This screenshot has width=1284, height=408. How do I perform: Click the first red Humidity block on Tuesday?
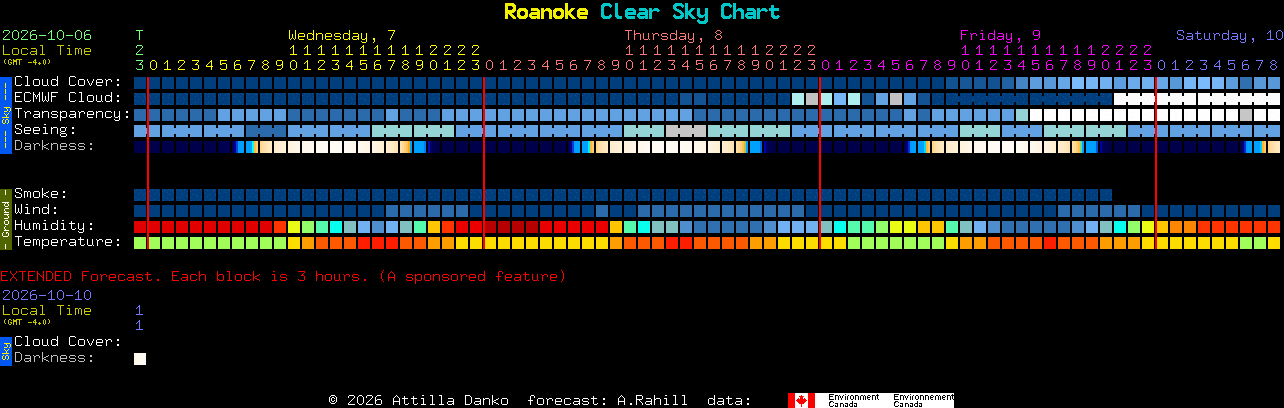[140, 226]
